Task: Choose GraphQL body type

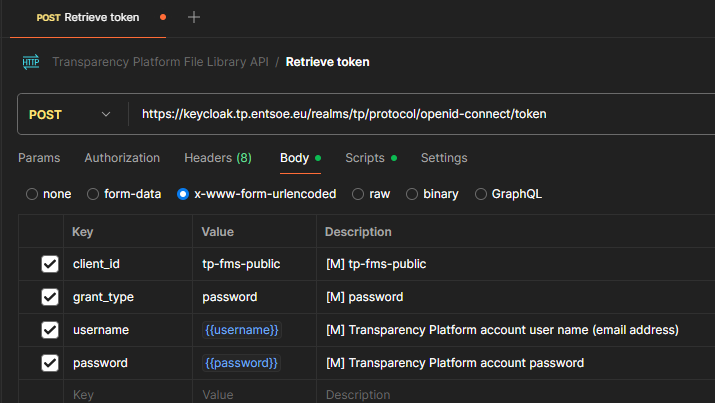Action: (x=481, y=194)
